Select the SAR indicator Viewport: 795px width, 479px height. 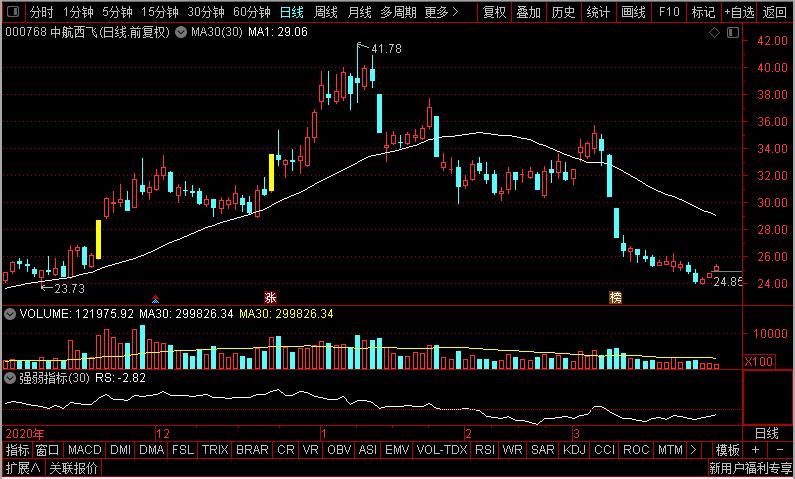[x=543, y=450]
